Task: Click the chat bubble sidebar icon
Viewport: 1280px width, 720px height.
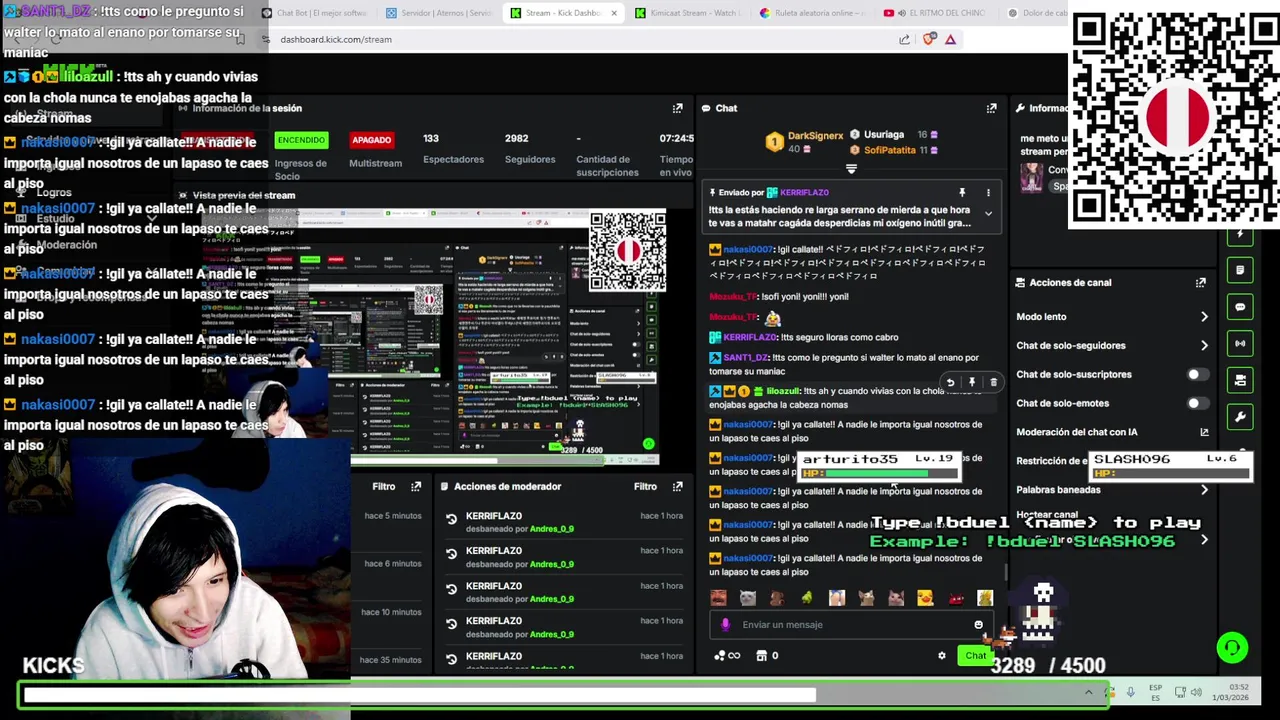Action: coord(1240,307)
